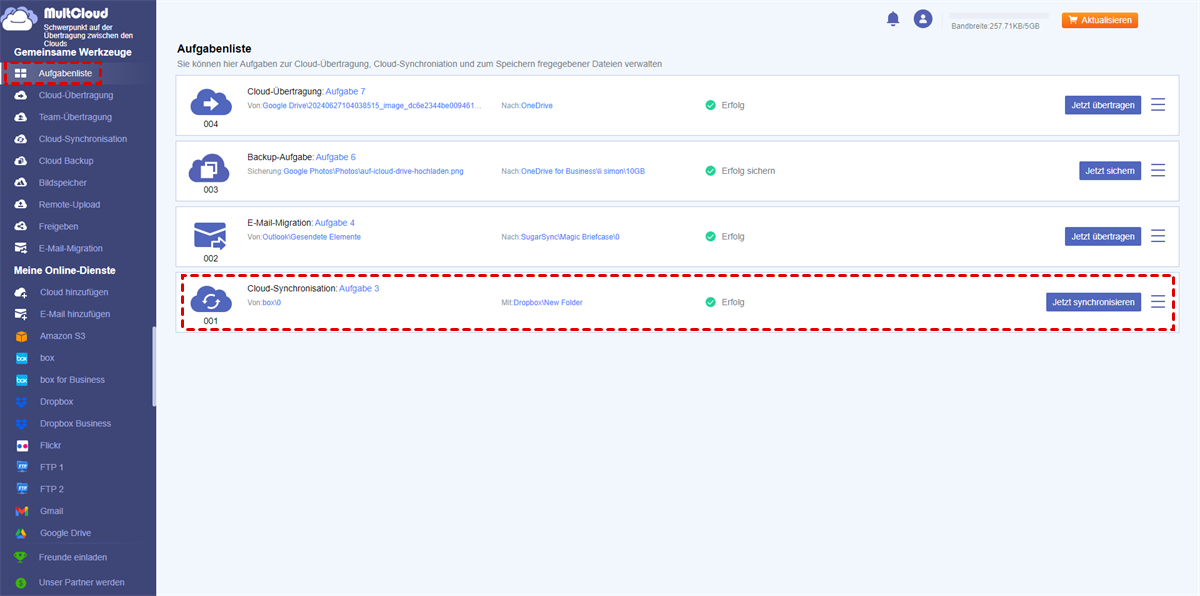Select the Amazon S3 service icon

coord(21,336)
